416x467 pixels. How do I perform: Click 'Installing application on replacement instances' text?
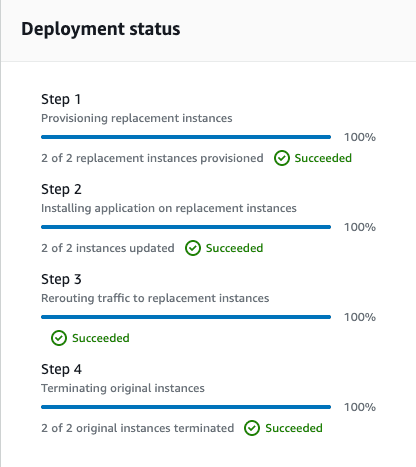[x=169, y=208]
